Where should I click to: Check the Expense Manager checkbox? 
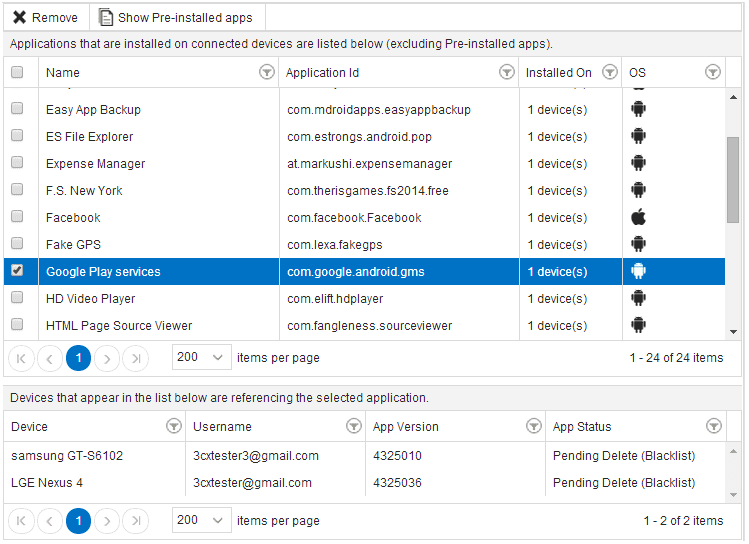[x=17, y=162]
